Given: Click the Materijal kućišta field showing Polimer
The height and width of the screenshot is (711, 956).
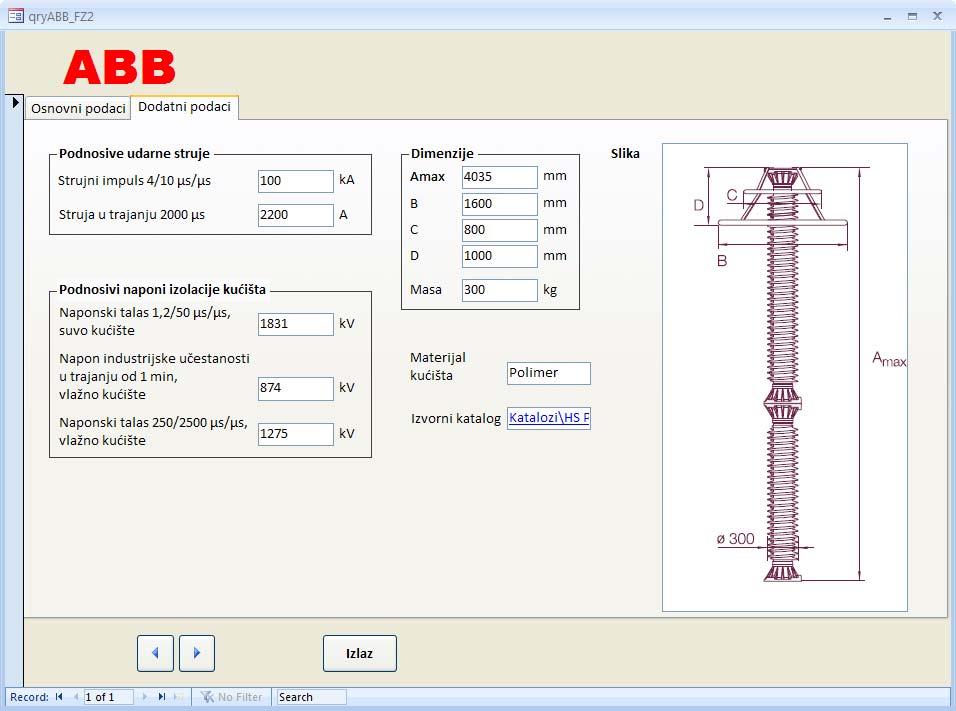Looking at the screenshot, I should [x=549, y=373].
